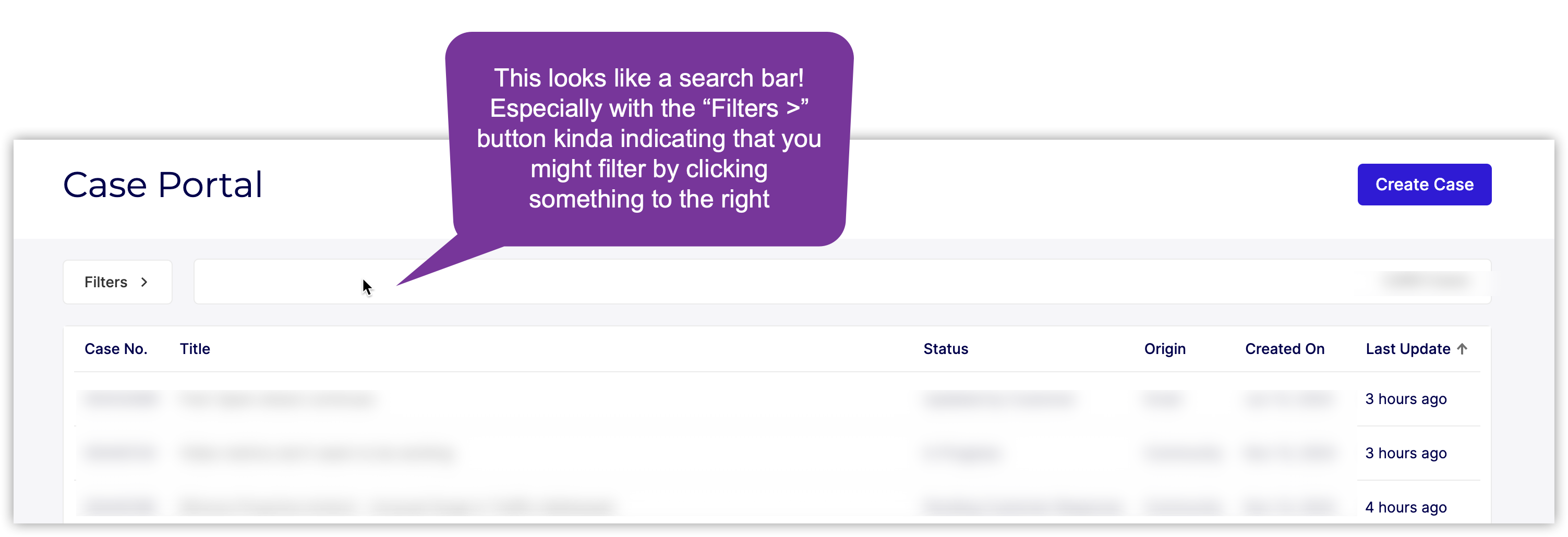Click the Status column header

(945, 349)
